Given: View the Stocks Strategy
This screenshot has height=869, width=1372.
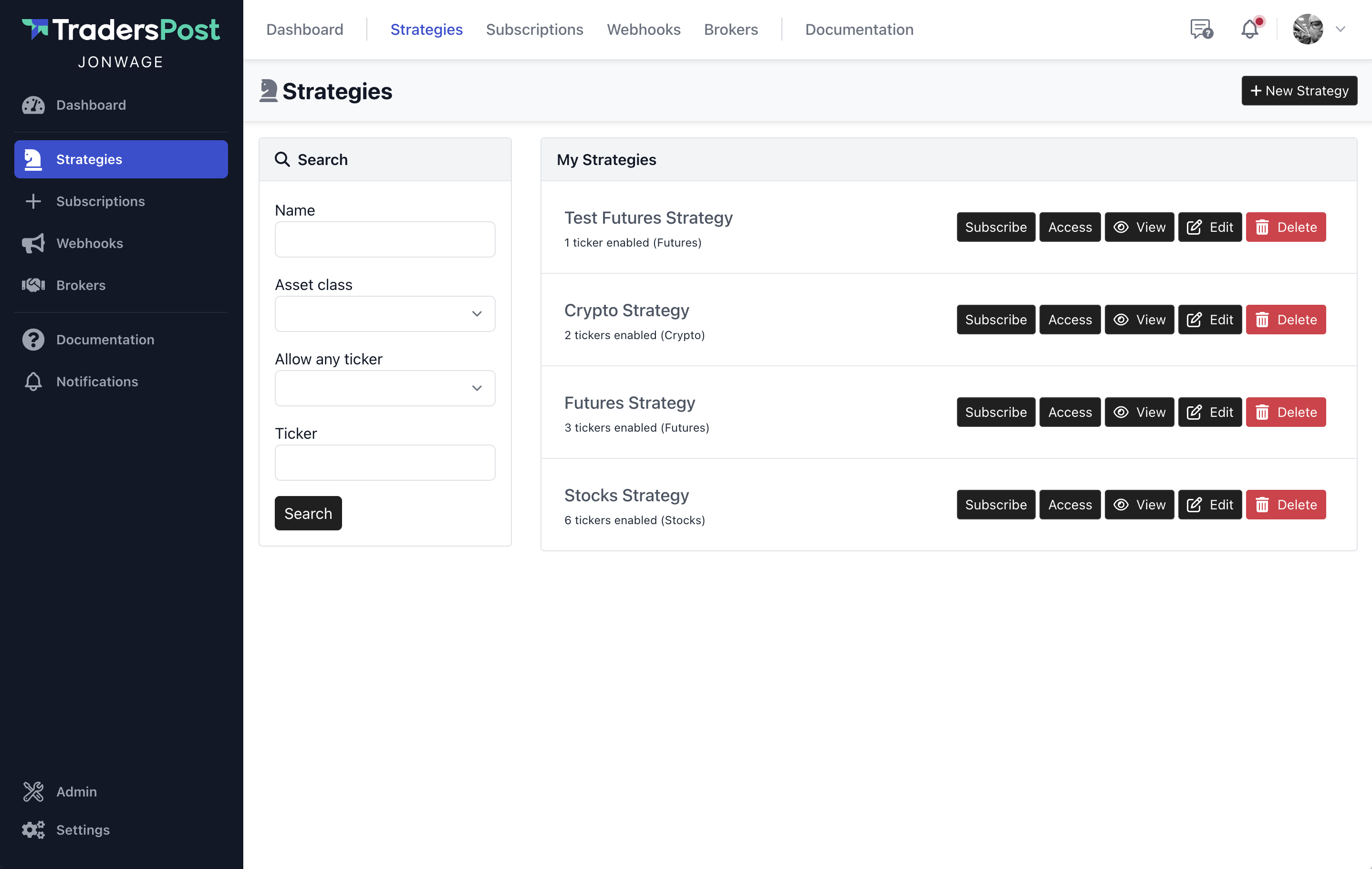Looking at the screenshot, I should click(1139, 505).
